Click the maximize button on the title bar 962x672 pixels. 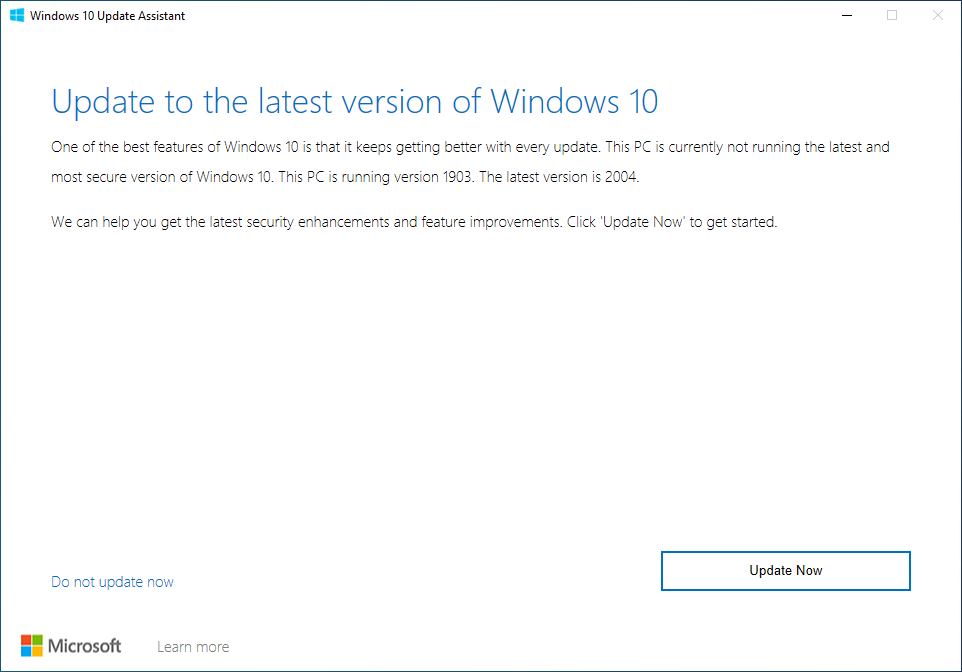891,15
